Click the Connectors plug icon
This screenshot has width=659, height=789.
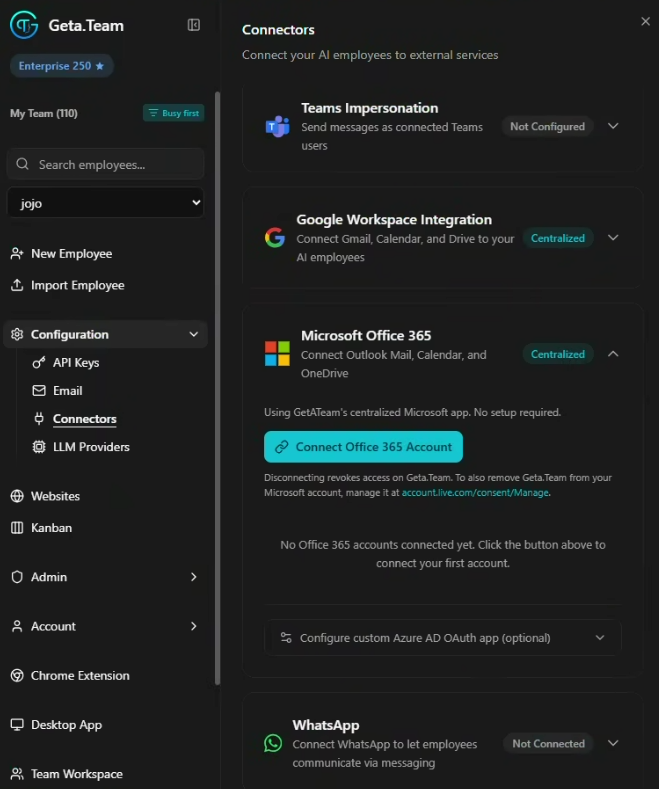39,419
